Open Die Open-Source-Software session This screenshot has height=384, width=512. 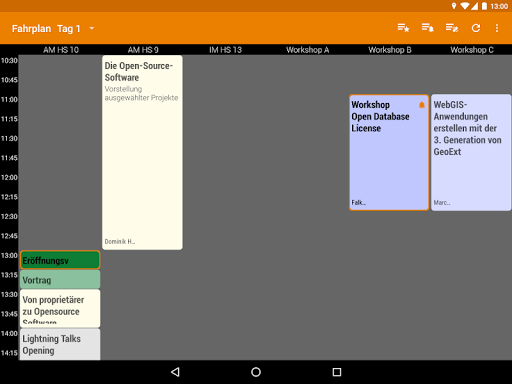click(142, 153)
